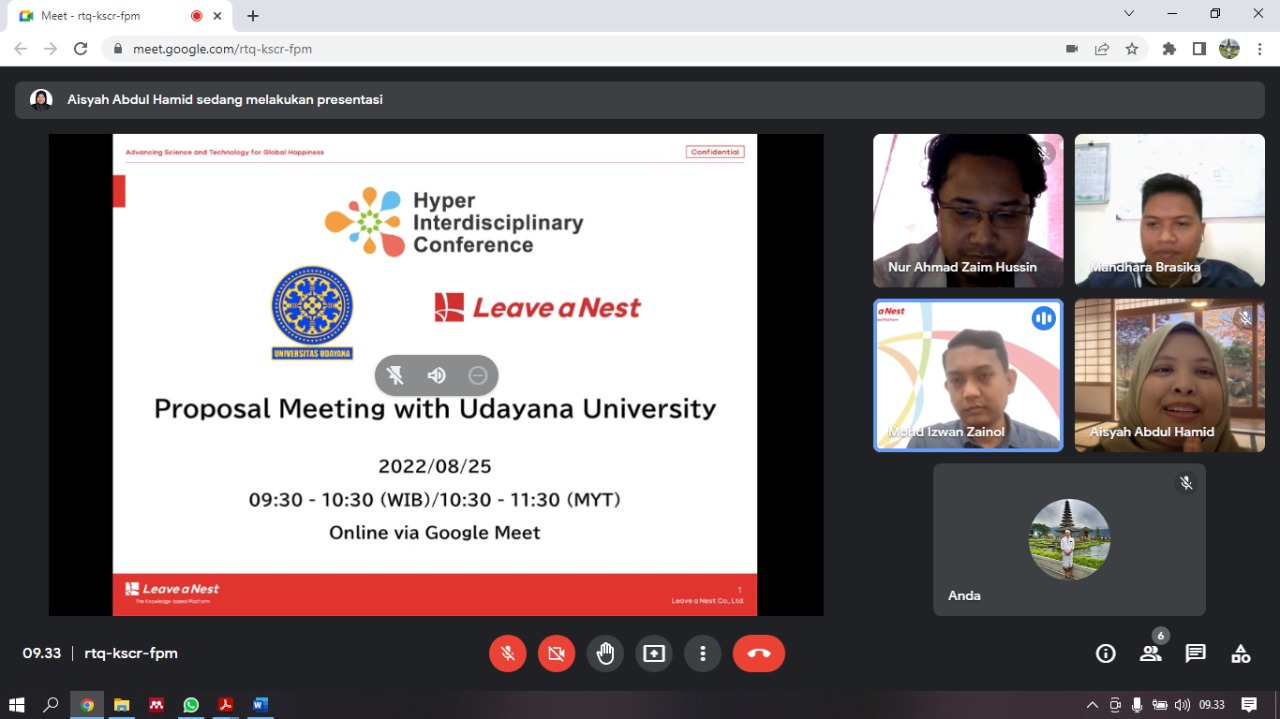
Task: Click the Proposal Meeting slide title
Action: tap(435, 408)
